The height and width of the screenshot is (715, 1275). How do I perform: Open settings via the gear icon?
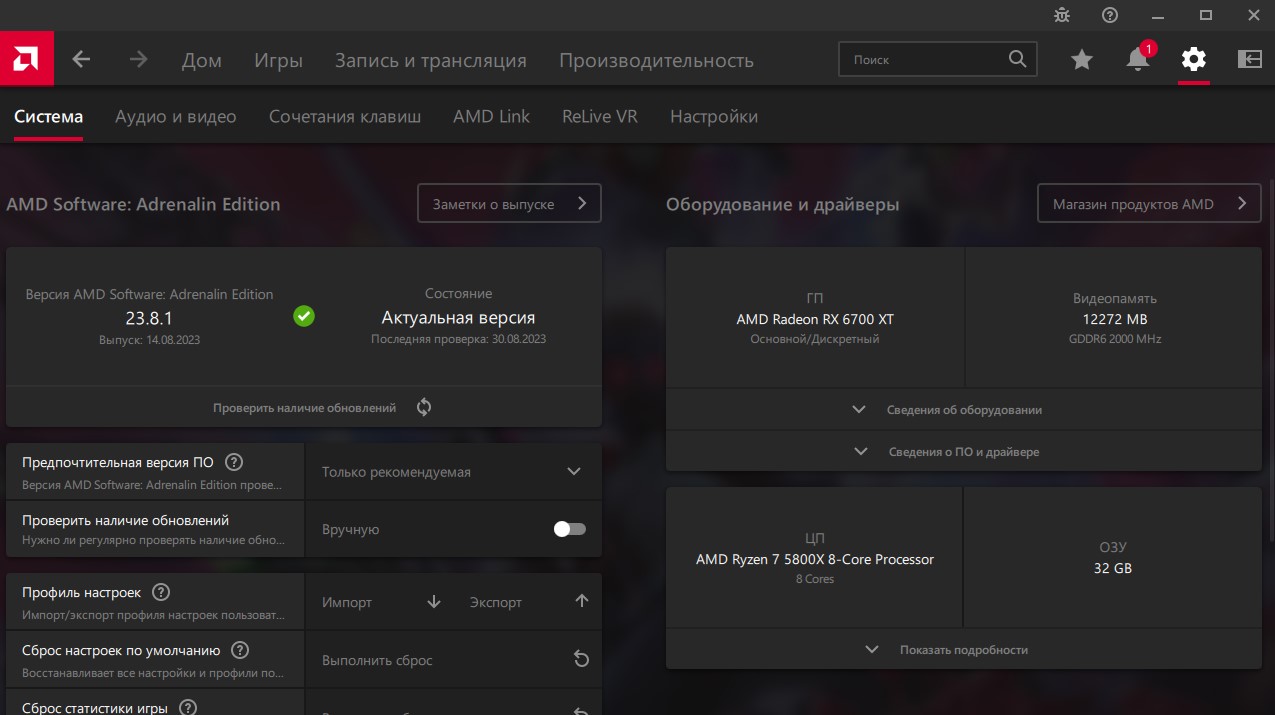point(1193,59)
